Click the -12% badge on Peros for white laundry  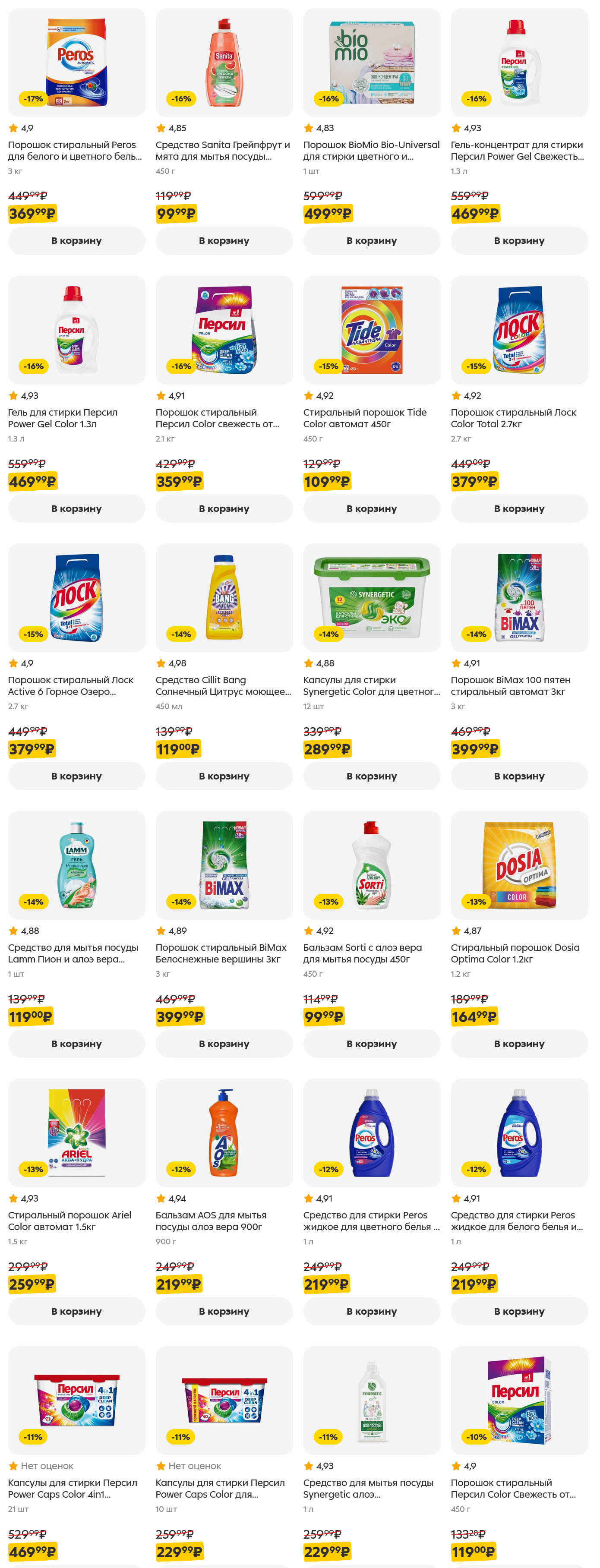pos(476,1169)
